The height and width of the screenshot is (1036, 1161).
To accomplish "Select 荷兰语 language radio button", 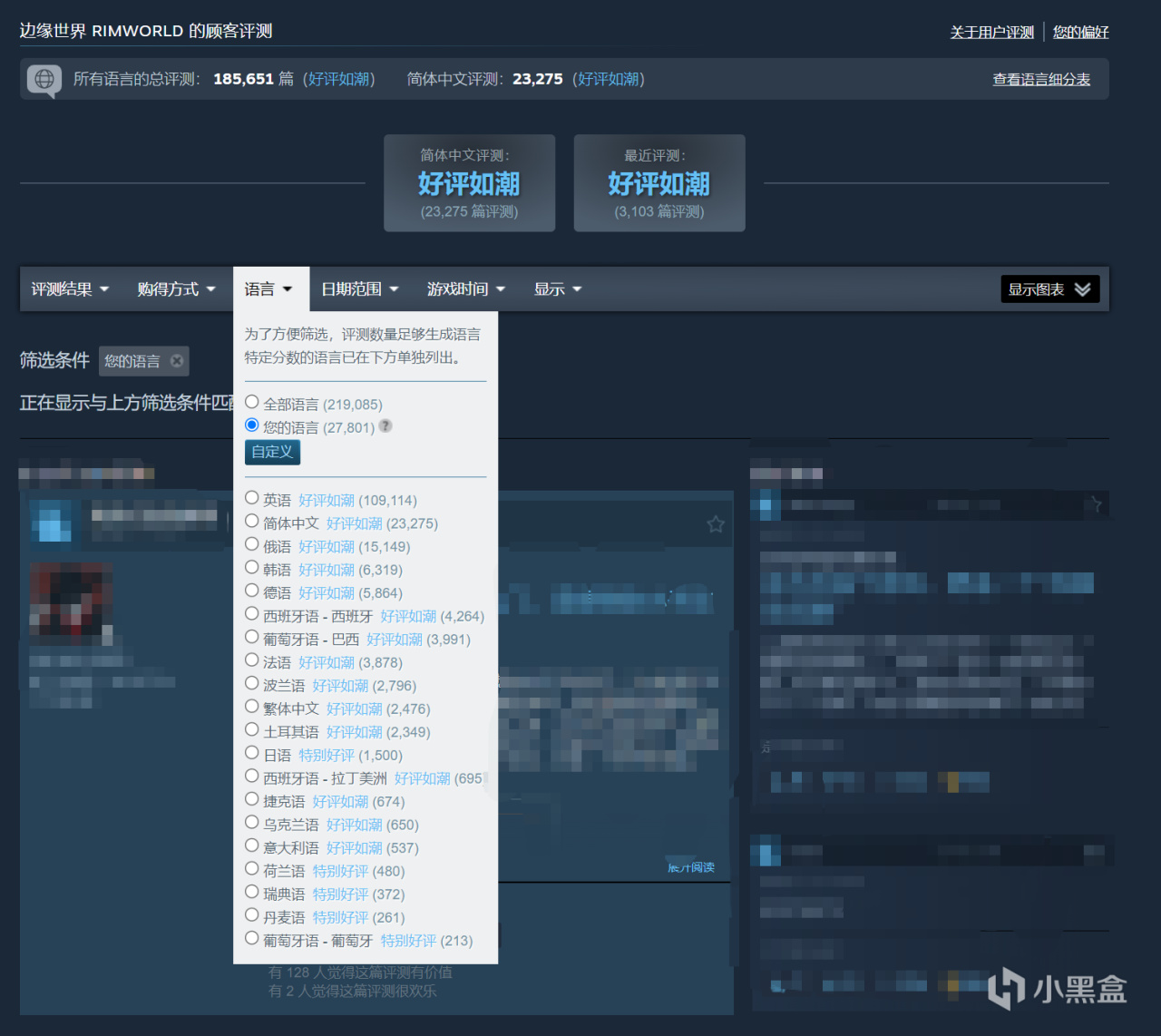I will 252,869.
